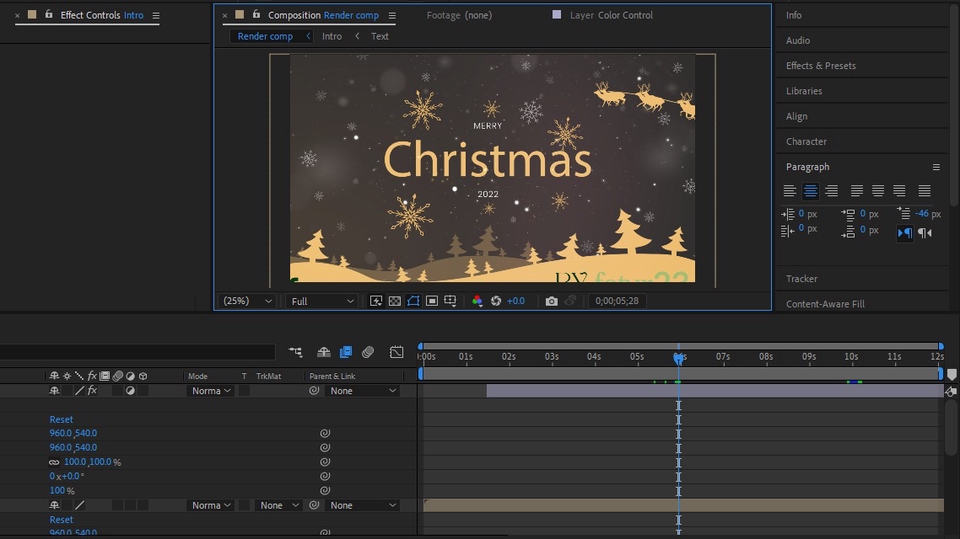
Task: Close the Effect Controls panel tab
Action: 17,15
